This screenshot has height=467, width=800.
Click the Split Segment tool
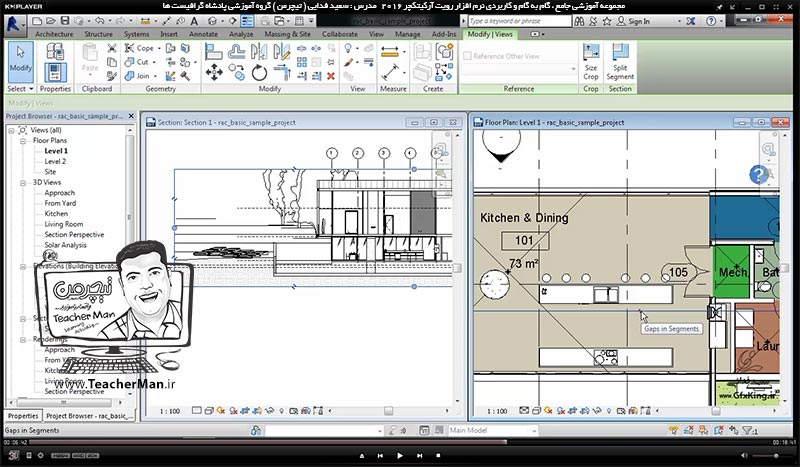pos(620,62)
